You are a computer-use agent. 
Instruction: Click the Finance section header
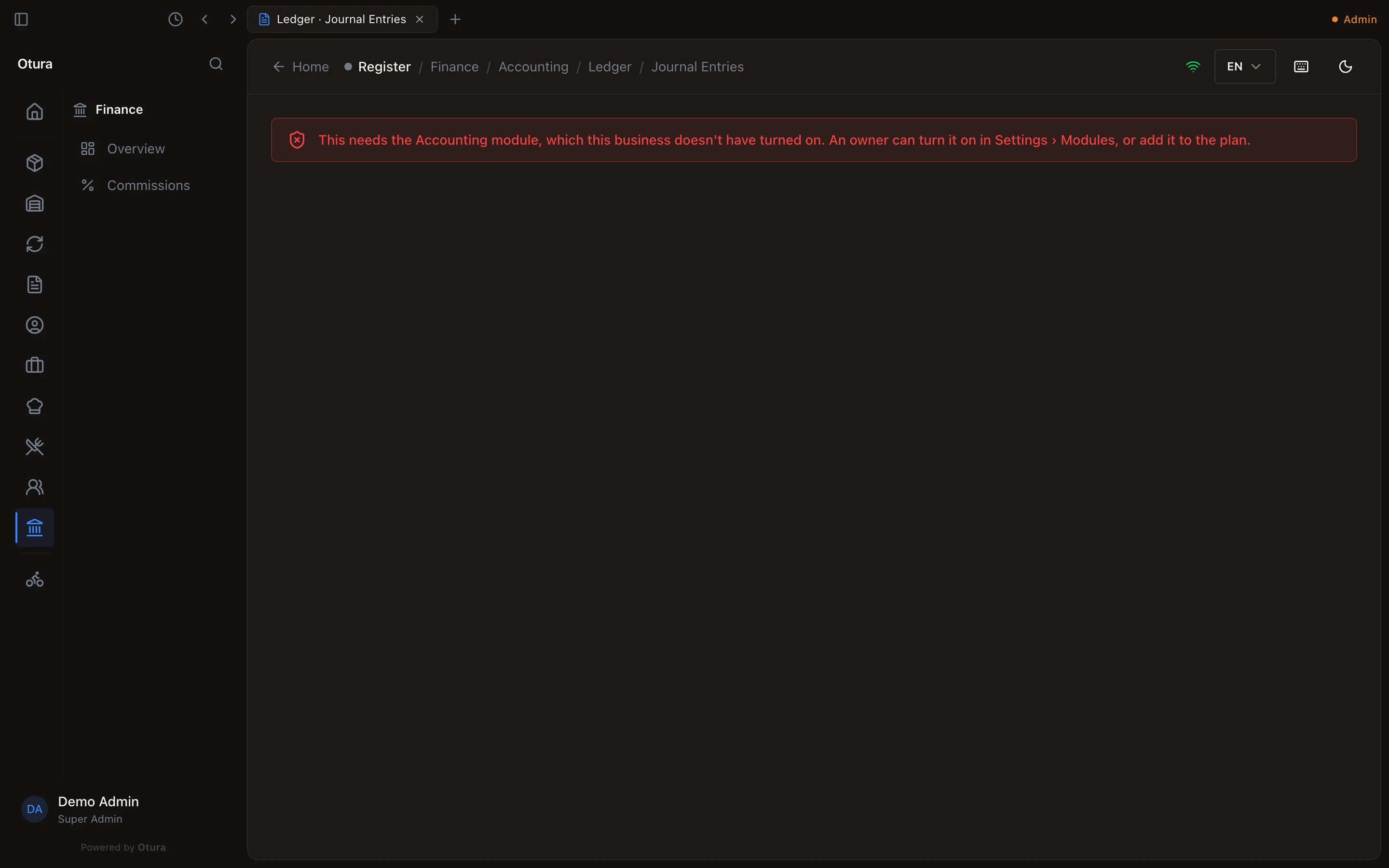pos(108,109)
